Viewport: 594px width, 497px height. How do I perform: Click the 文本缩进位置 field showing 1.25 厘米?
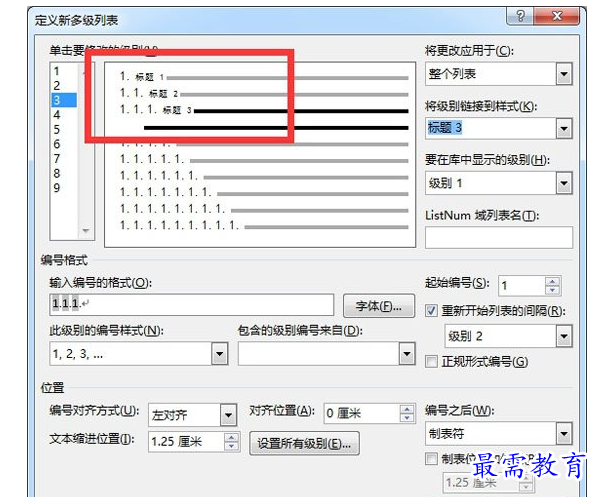pyautogui.click(x=186, y=442)
